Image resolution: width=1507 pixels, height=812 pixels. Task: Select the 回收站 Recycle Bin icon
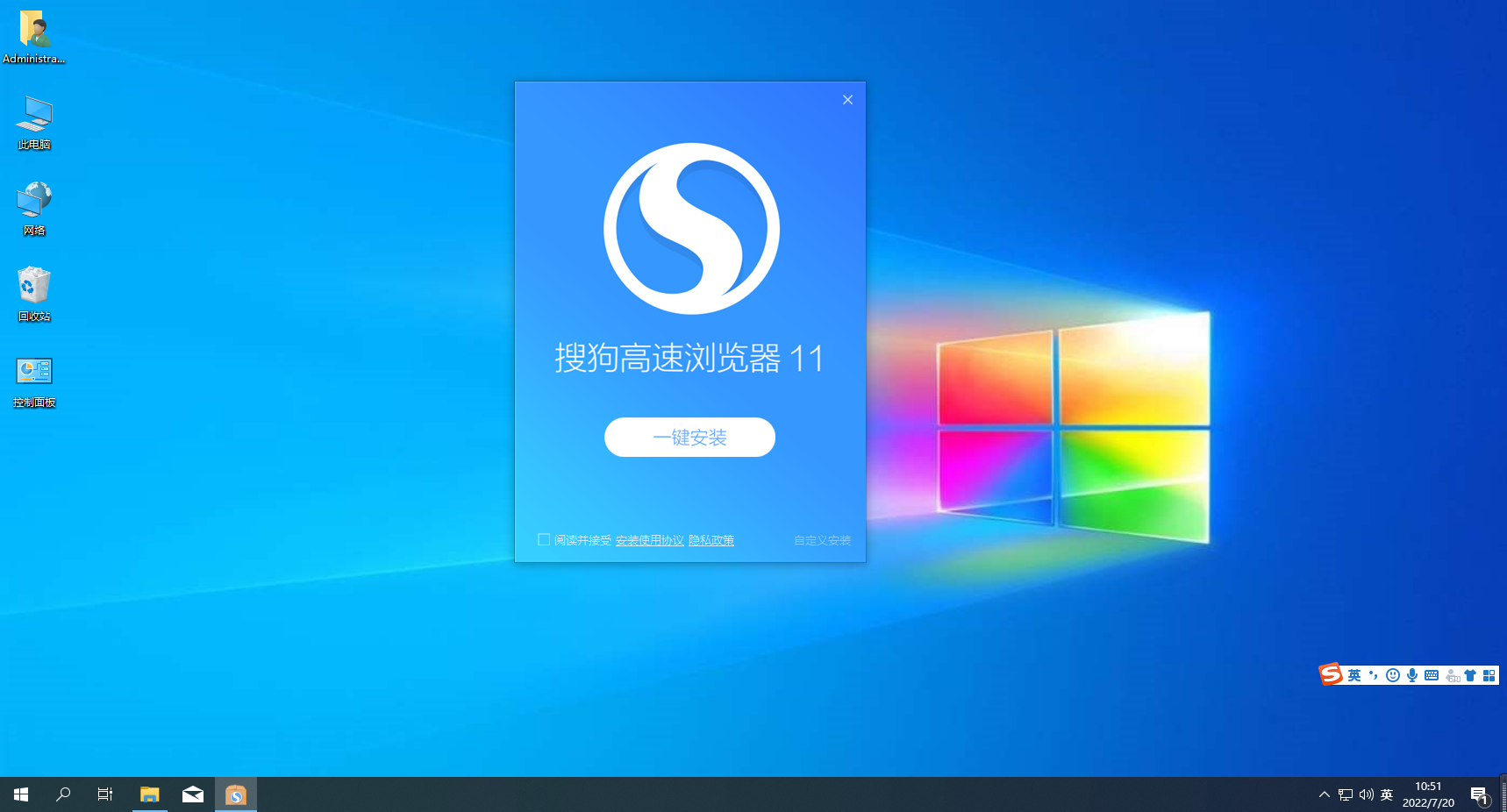pos(34,295)
